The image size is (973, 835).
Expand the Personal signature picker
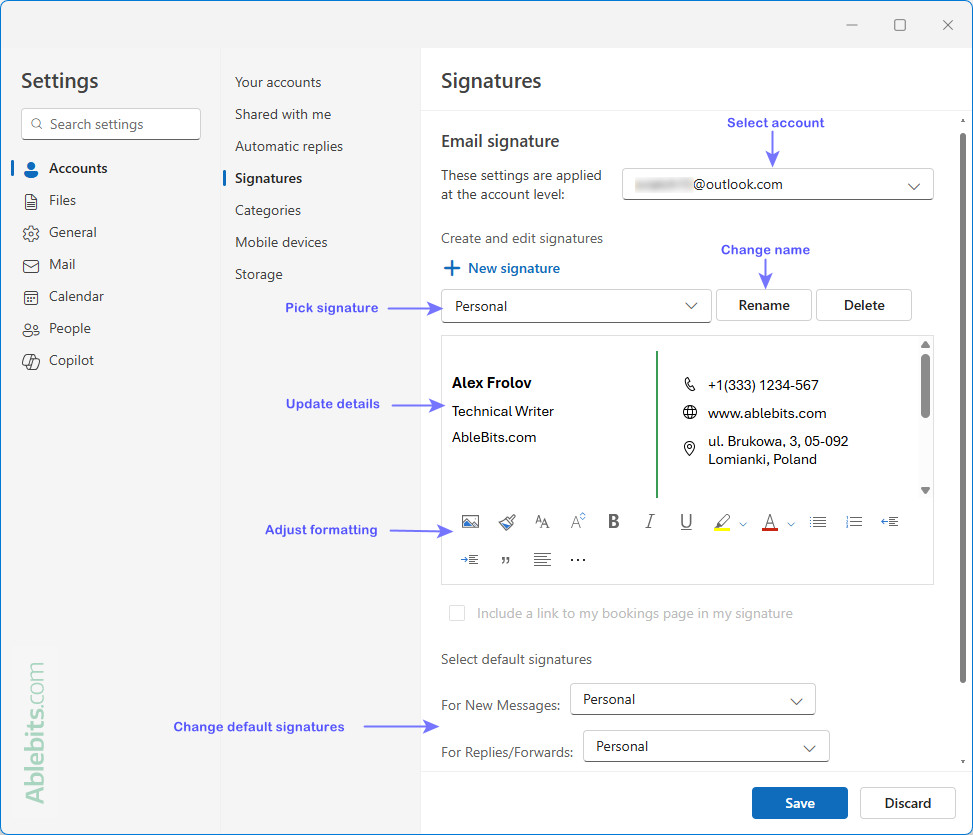[576, 305]
